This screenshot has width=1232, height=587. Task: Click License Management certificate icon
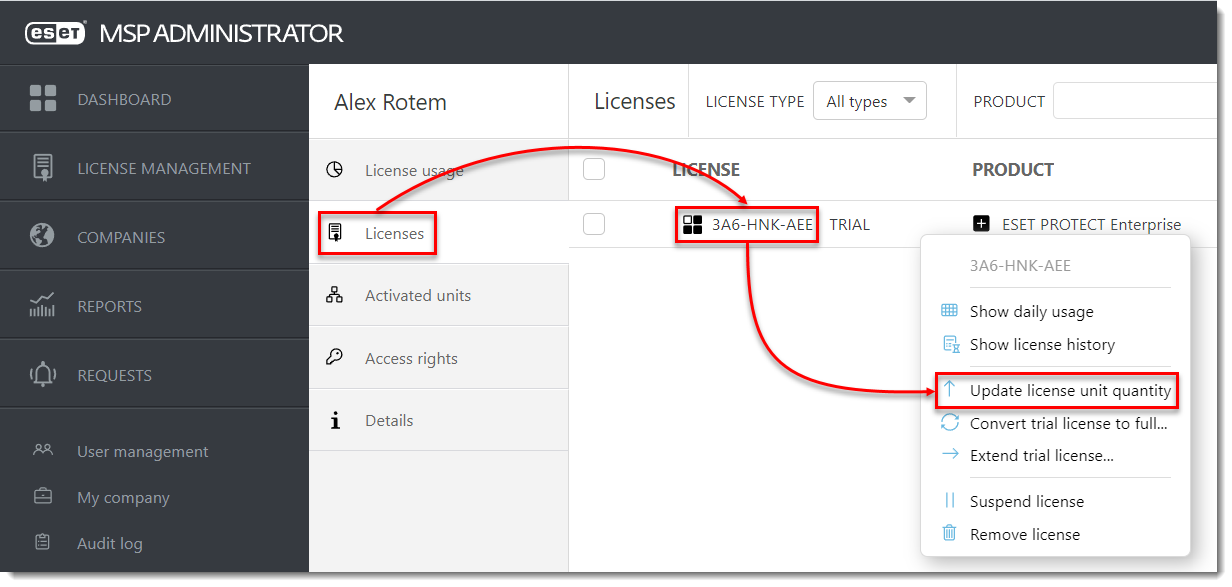[43, 168]
